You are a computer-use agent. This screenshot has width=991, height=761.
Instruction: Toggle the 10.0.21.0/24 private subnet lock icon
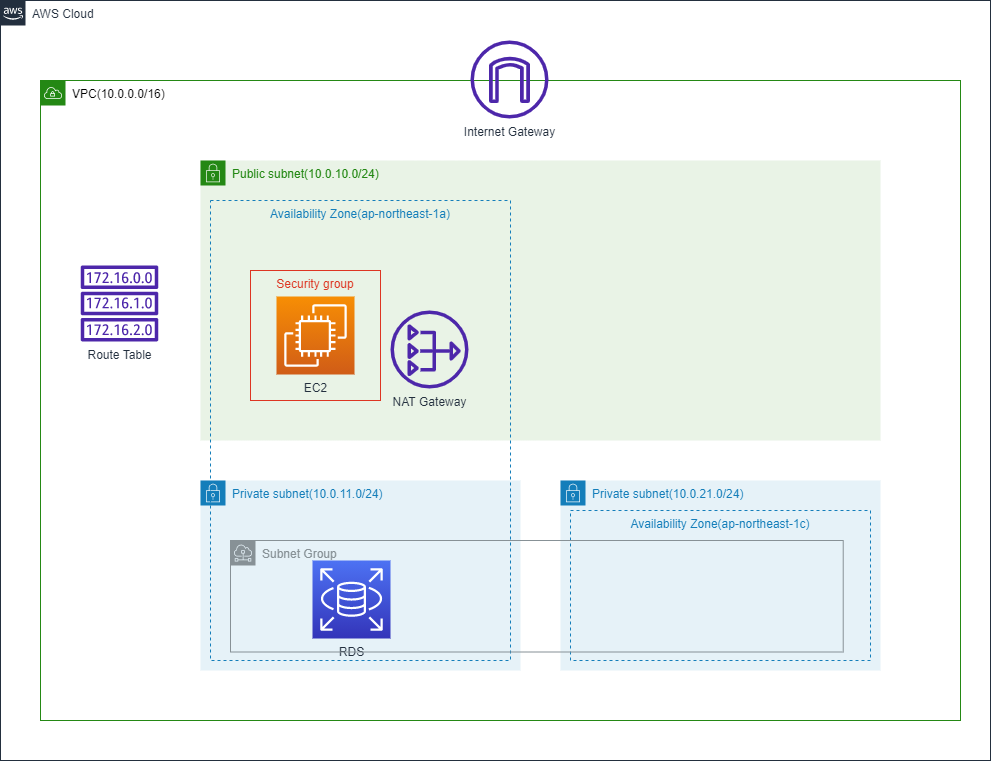572,493
